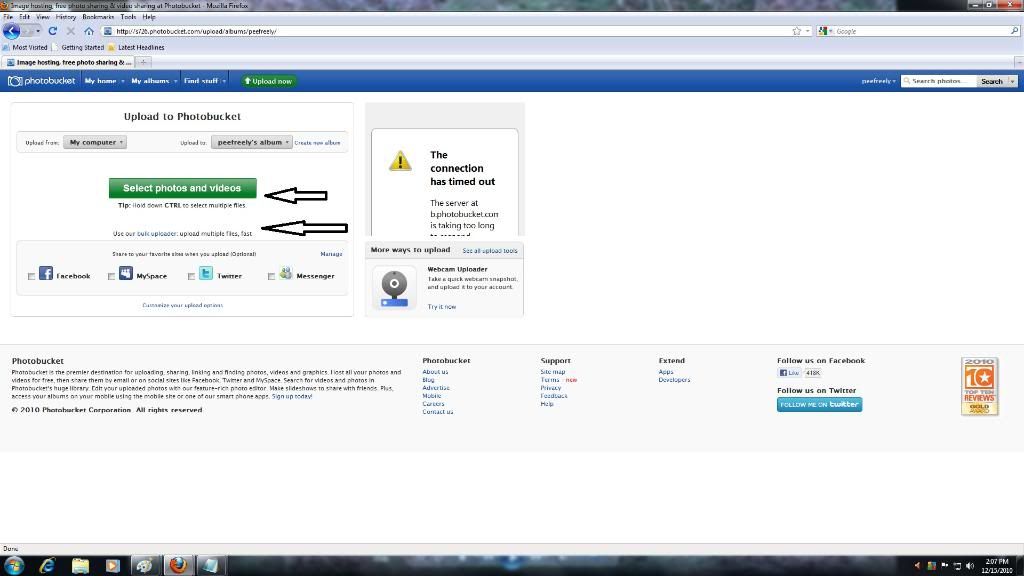This screenshot has height=576, width=1024.
Task: Click Select photos and videos button
Action: point(182,188)
